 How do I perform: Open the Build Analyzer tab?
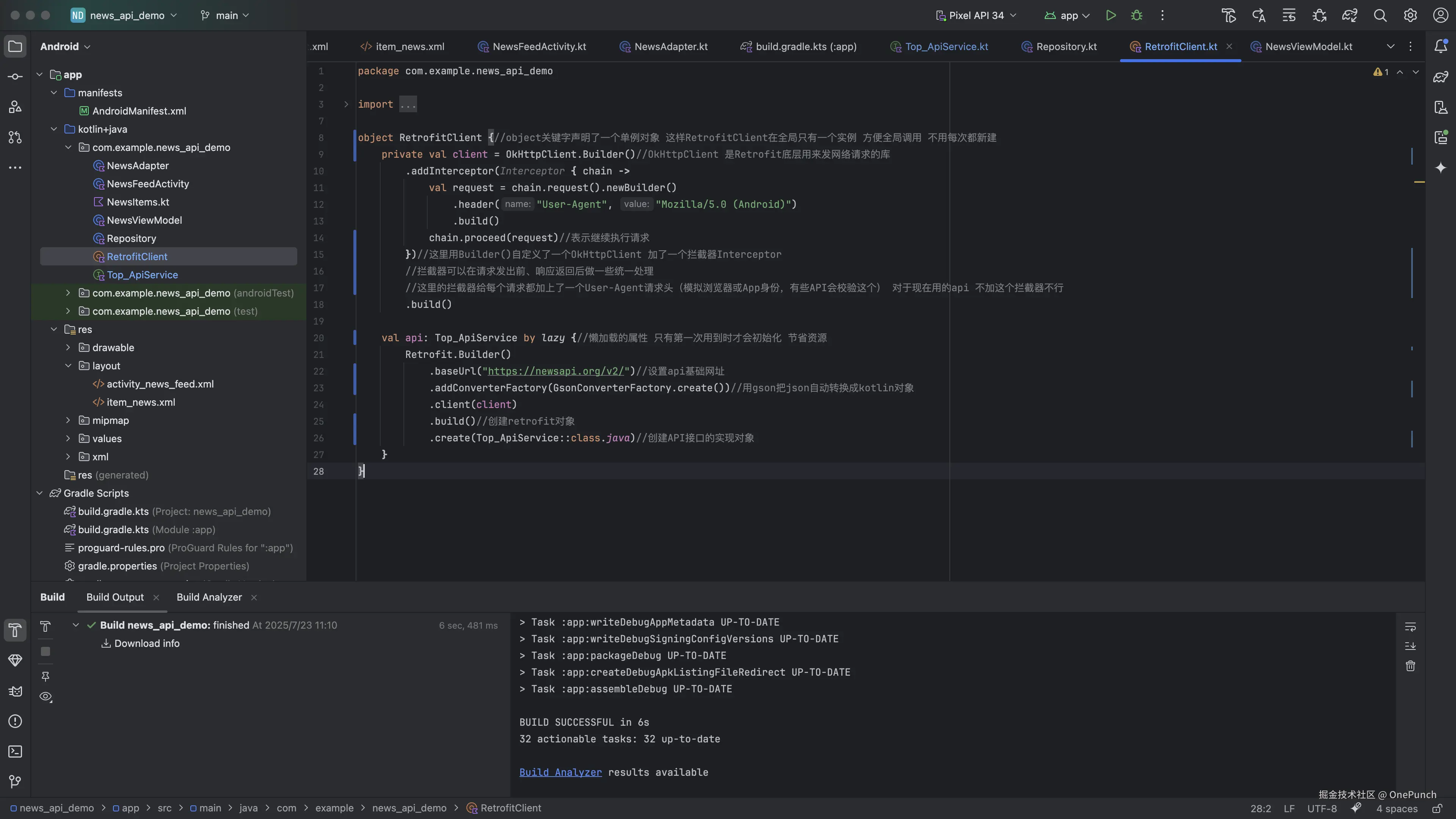[209, 597]
